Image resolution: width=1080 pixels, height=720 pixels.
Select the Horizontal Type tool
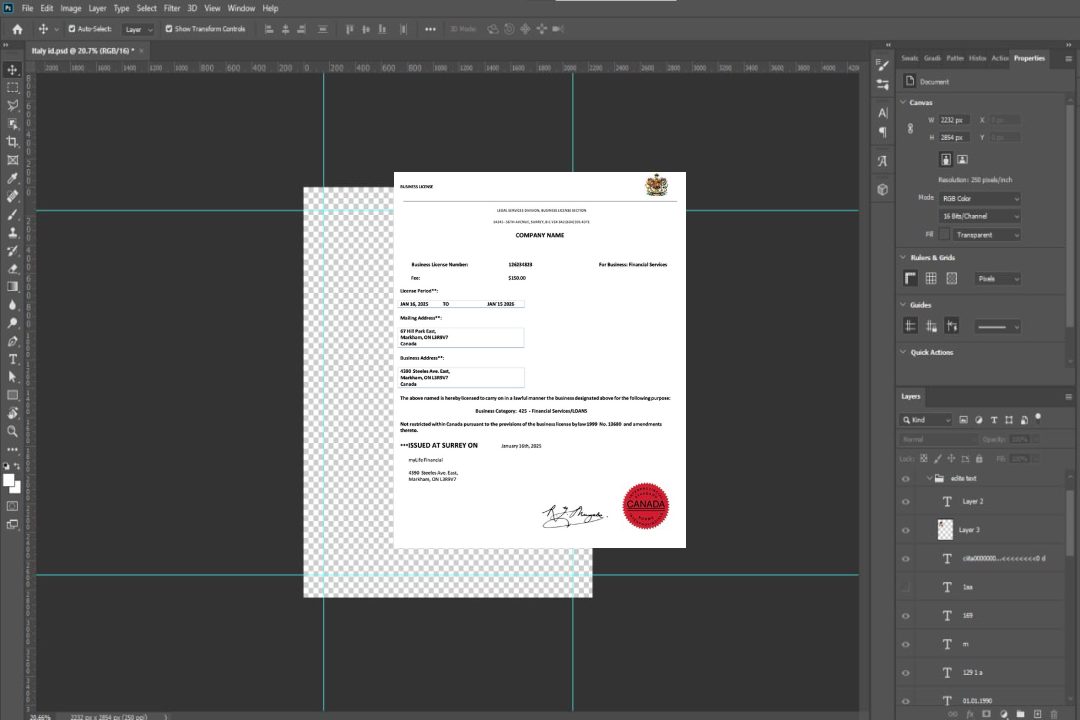point(12,359)
